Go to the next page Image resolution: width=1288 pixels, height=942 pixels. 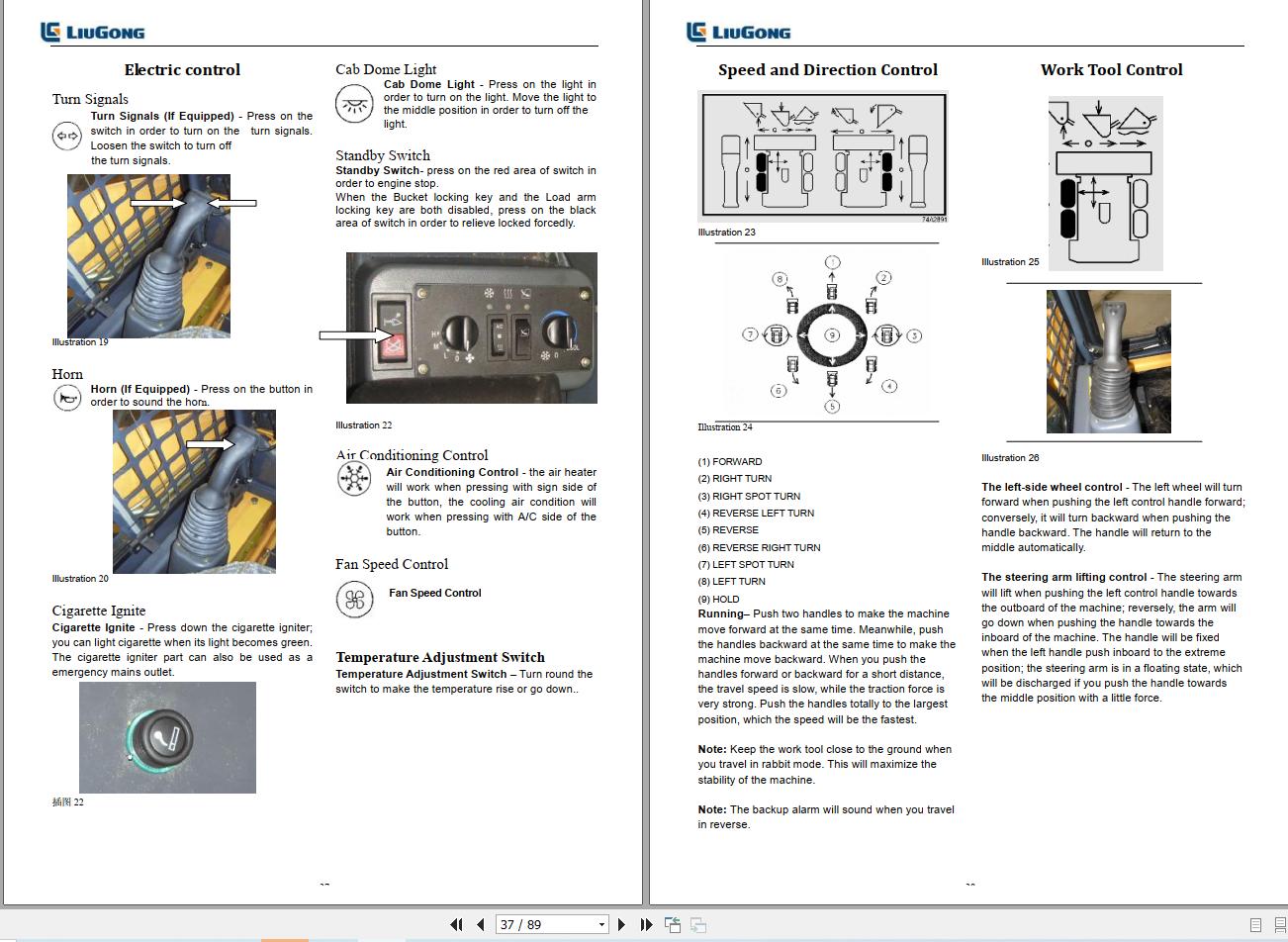(621, 923)
